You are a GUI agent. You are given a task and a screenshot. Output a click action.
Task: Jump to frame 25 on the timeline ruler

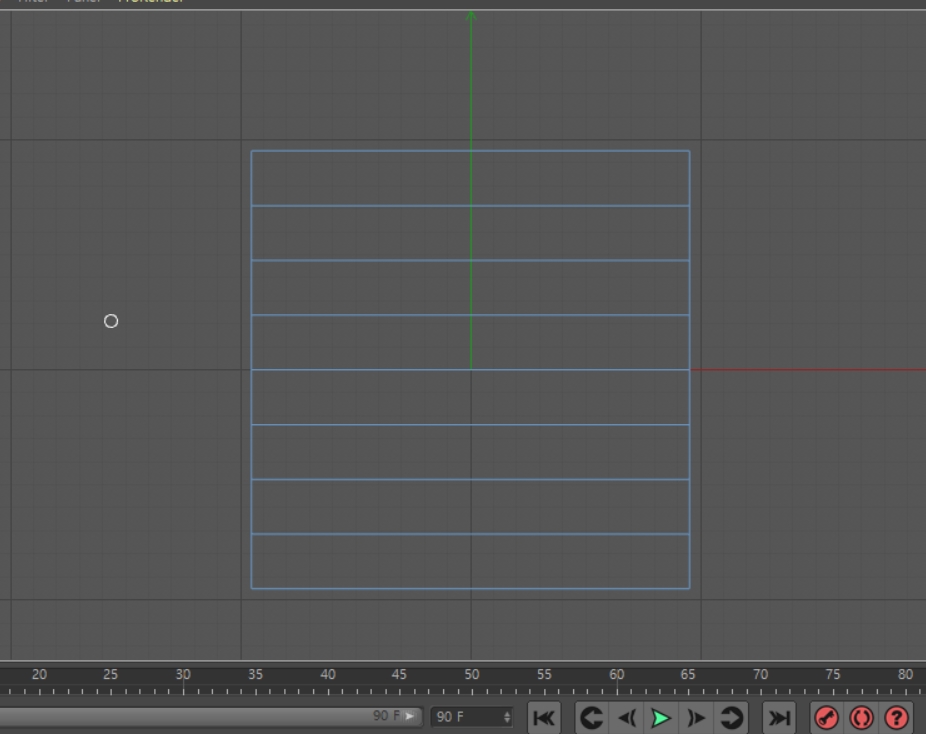click(110, 674)
